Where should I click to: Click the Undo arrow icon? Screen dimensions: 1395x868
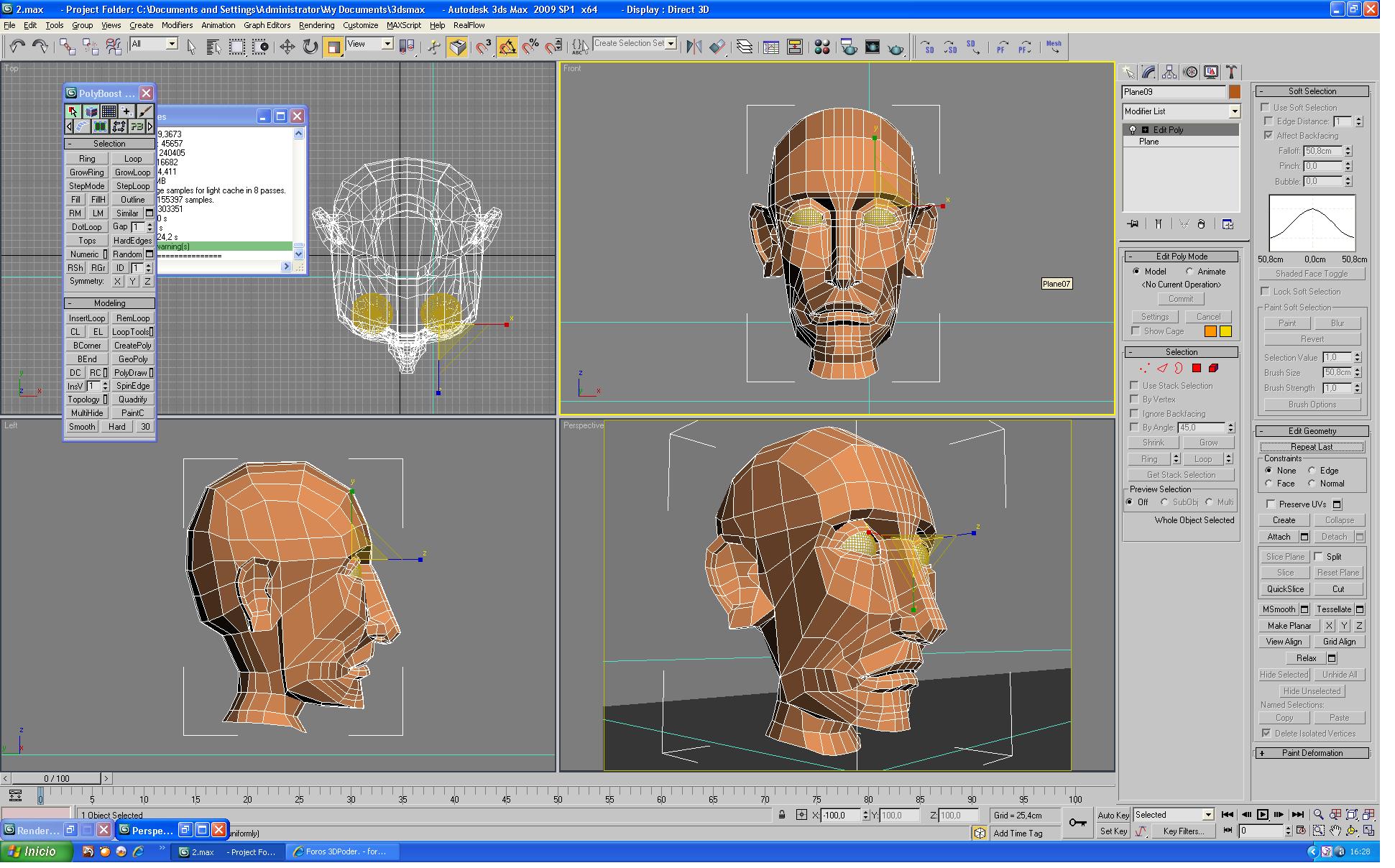[17, 47]
